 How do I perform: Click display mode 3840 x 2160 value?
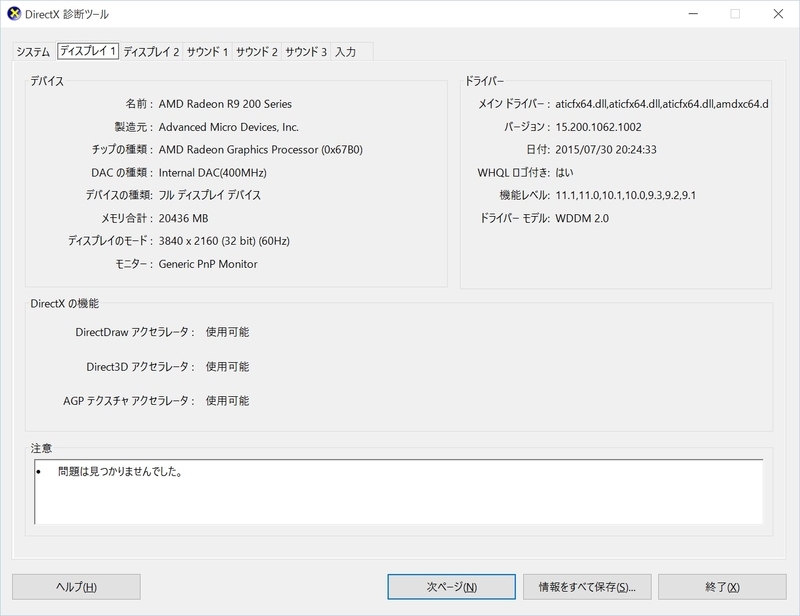click(x=224, y=241)
